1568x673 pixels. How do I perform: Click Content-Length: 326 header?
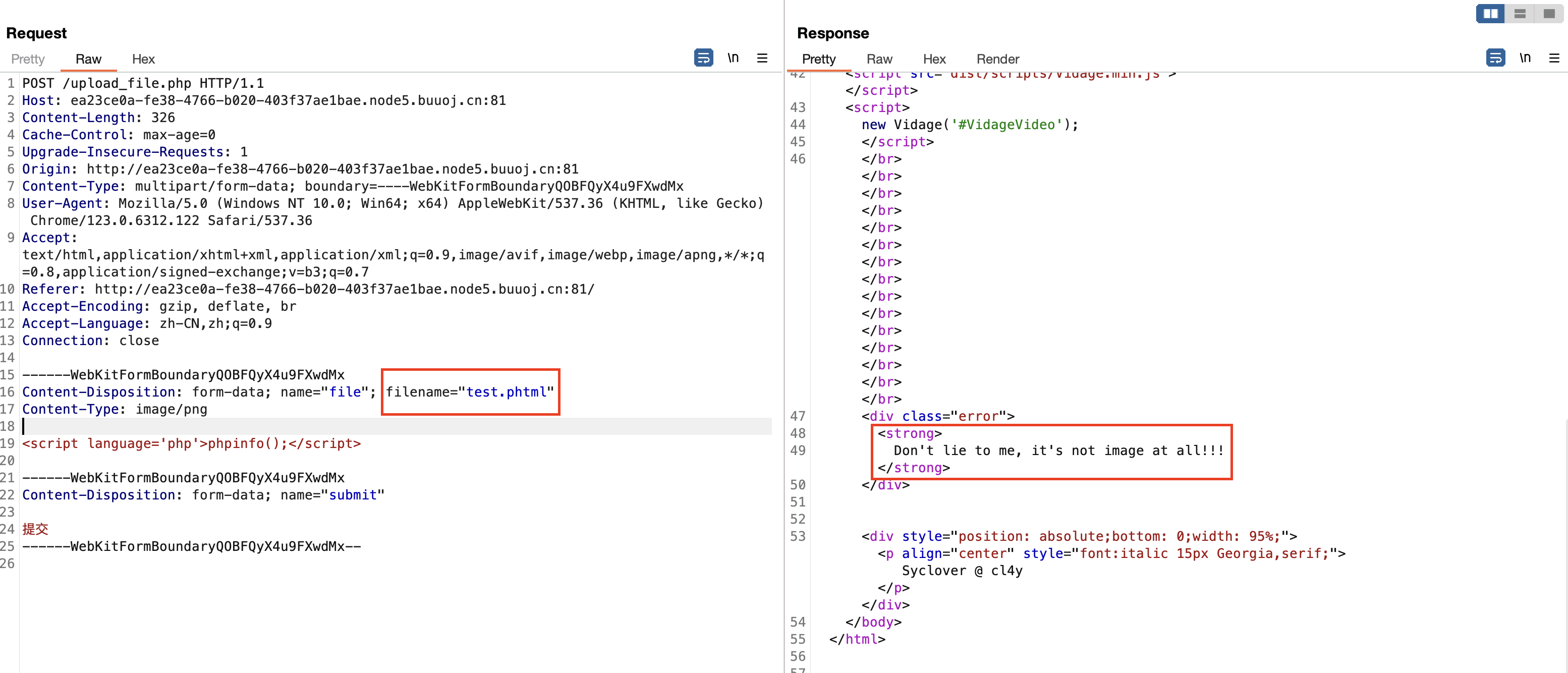pos(98,118)
